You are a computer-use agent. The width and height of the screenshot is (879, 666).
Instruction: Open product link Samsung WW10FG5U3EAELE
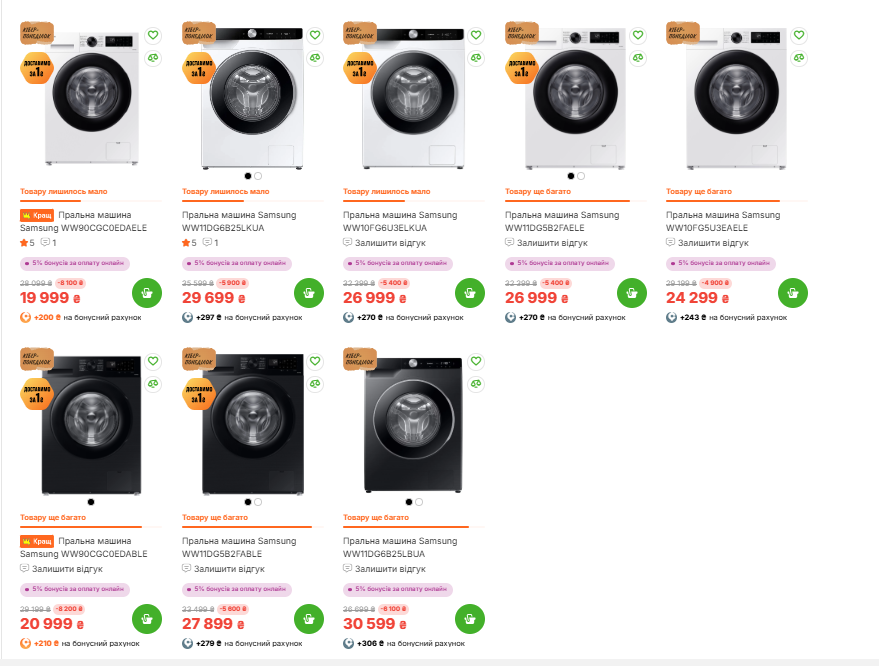tap(720, 221)
